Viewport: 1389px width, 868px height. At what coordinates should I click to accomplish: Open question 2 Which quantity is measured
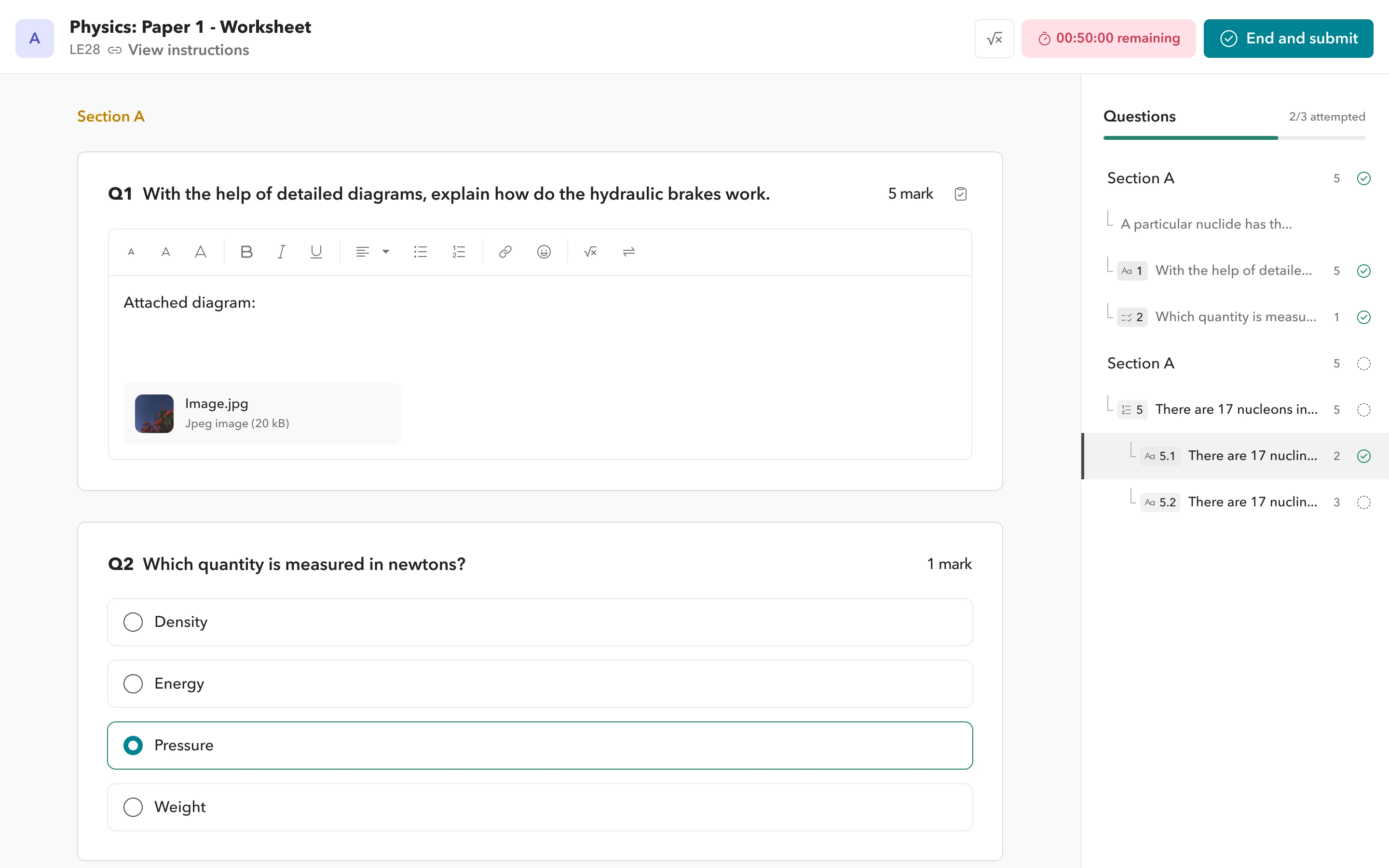[x=1235, y=317]
